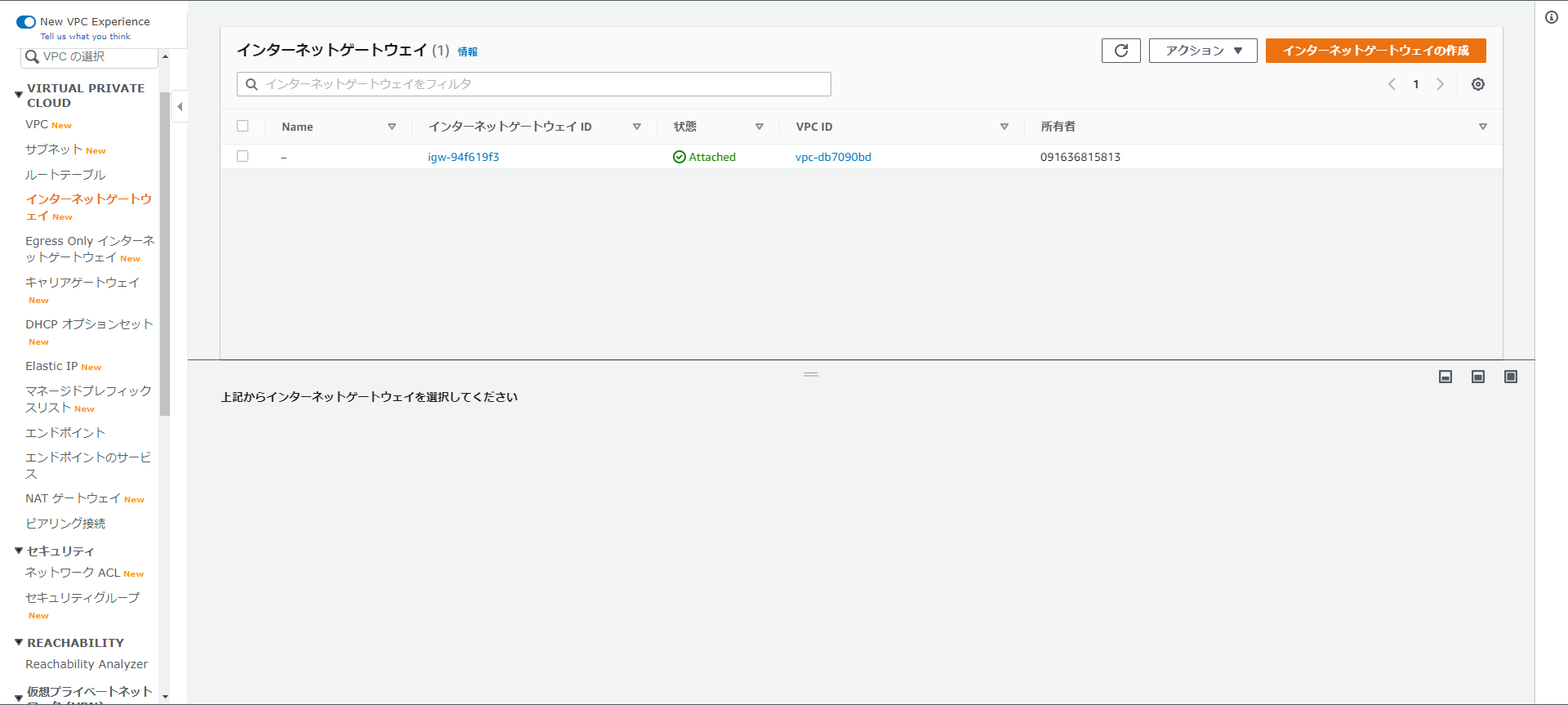Collapse the セキュリティ section
Viewport: 1568px width, 705px height.
click(x=19, y=551)
